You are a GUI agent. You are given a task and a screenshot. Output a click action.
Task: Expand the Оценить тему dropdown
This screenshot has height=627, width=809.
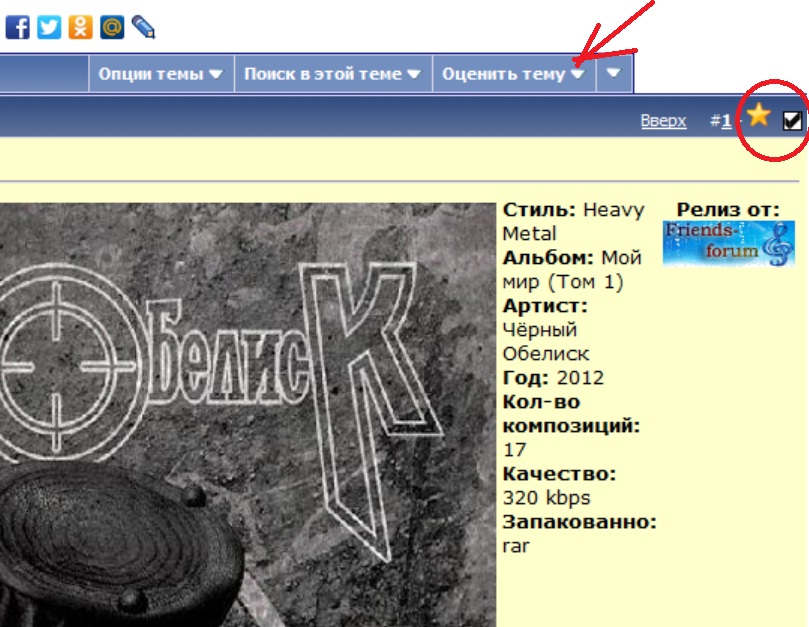pos(513,74)
